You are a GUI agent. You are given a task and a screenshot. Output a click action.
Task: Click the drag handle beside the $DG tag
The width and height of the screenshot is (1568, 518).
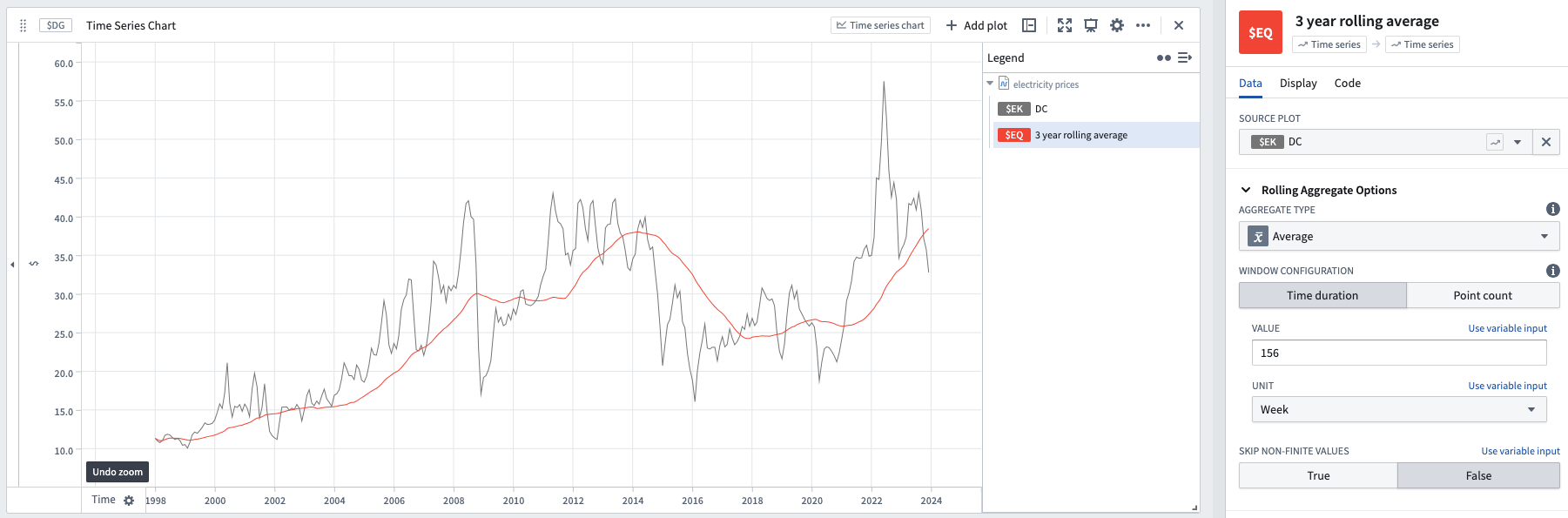coord(24,26)
